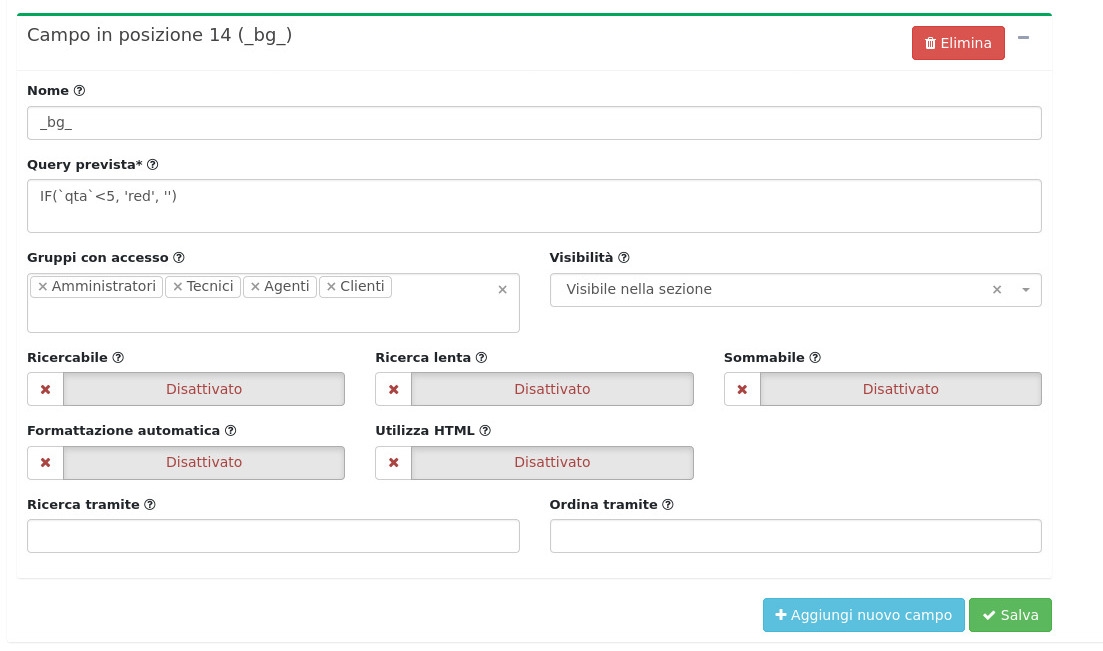This screenshot has width=1103, height=651.
Task: Click help icon next to Sommabile
Action: (x=815, y=358)
